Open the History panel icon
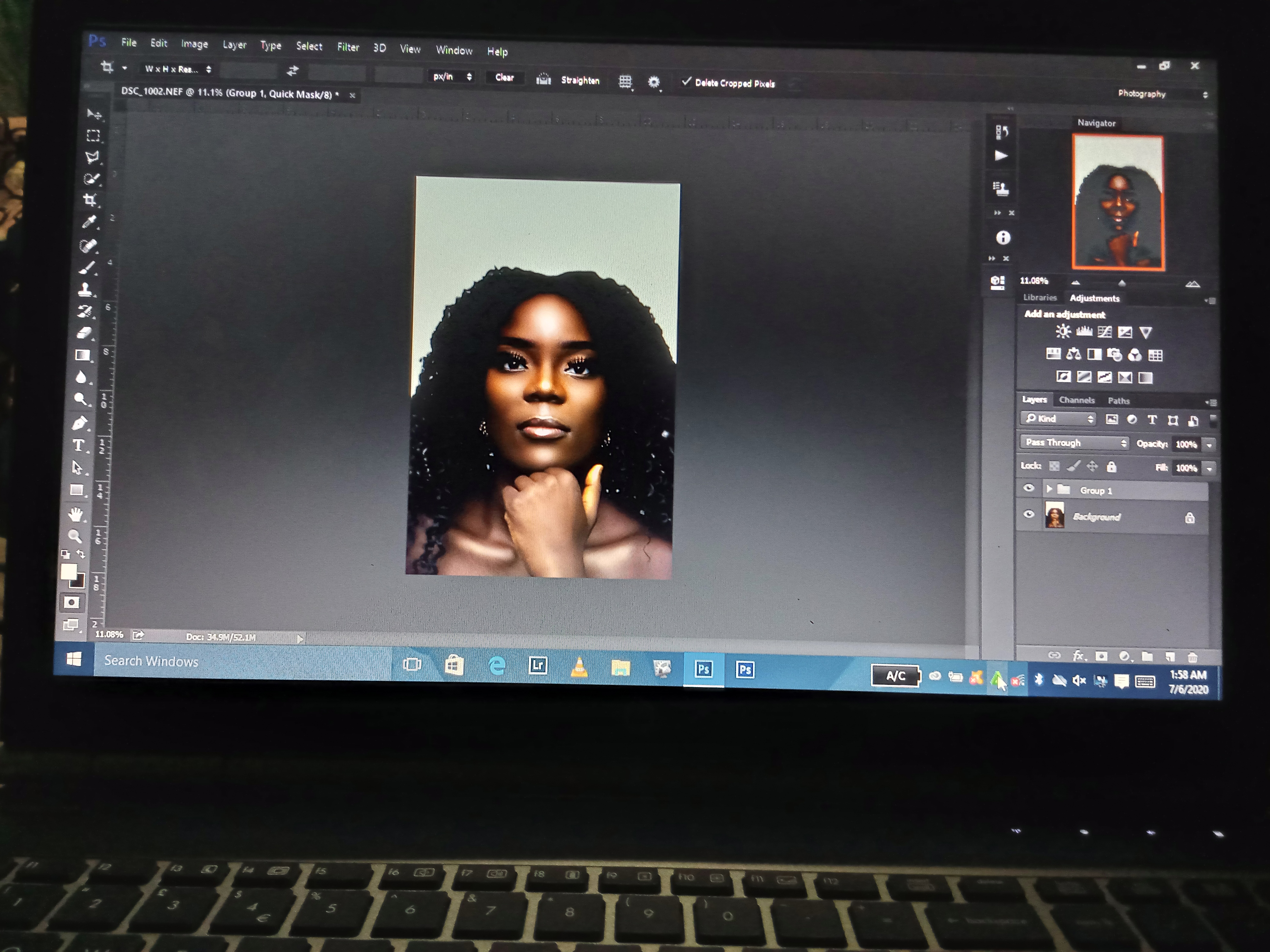Viewport: 1270px width, 952px height. click(1002, 132)
